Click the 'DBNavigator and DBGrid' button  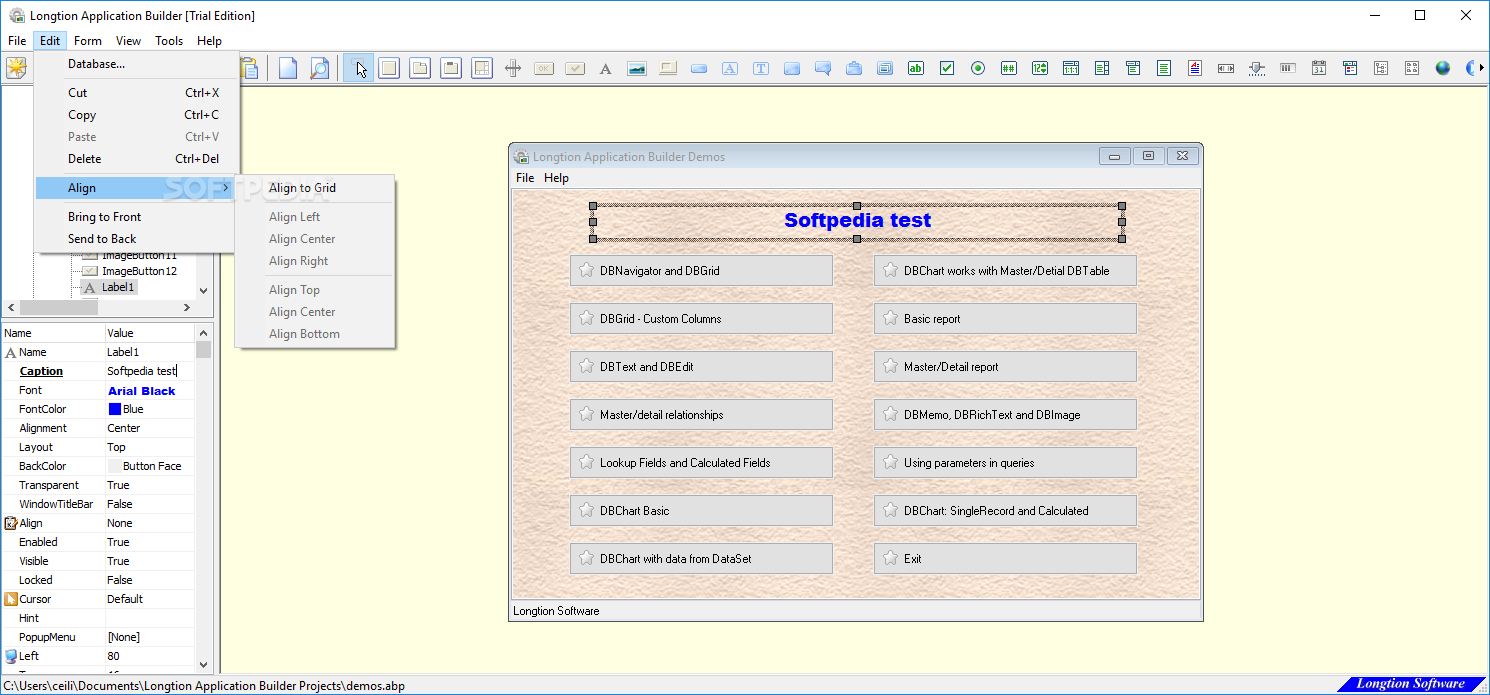tap(701, 271)
